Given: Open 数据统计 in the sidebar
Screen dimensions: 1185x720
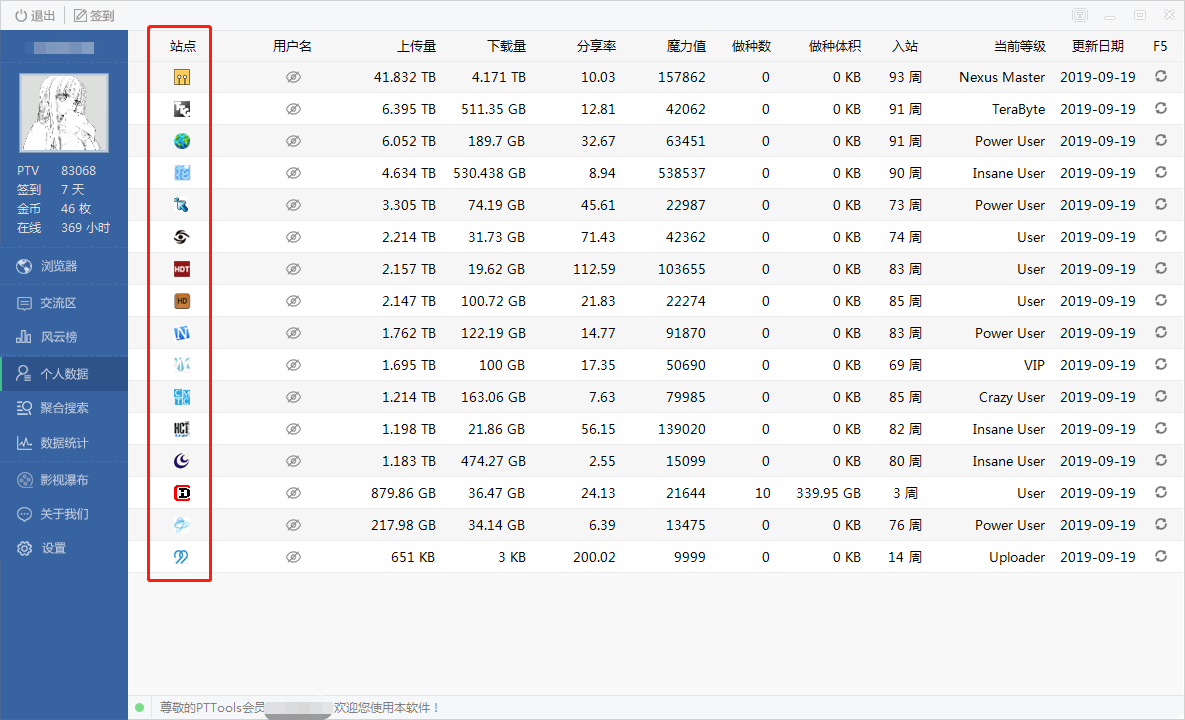Looking at the screenshot, I should 63,443.
